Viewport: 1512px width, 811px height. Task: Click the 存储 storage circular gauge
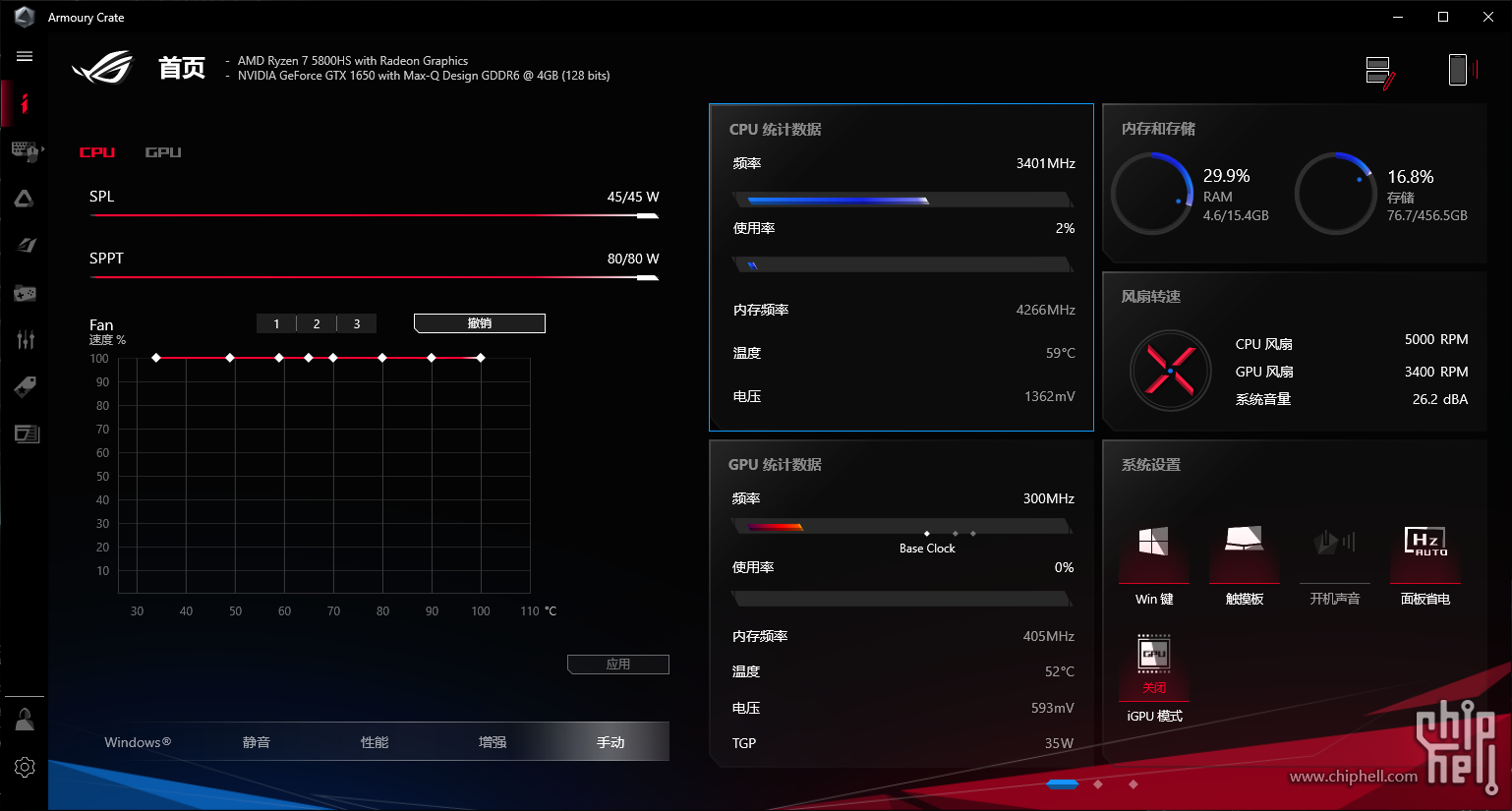[x=1336, y=194]
